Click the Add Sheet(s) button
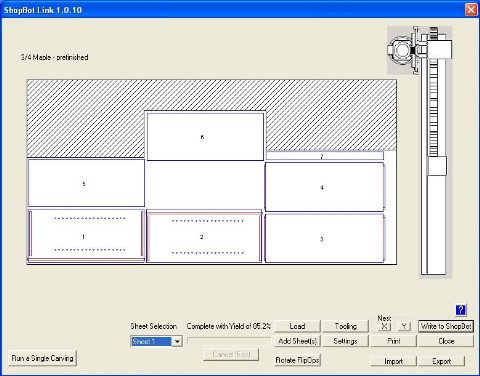Screen dimensions: 480x376 click(x=297, y=341)
